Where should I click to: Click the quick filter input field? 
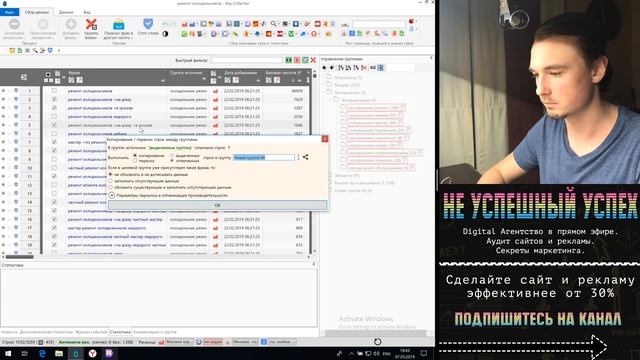(247, 60)
